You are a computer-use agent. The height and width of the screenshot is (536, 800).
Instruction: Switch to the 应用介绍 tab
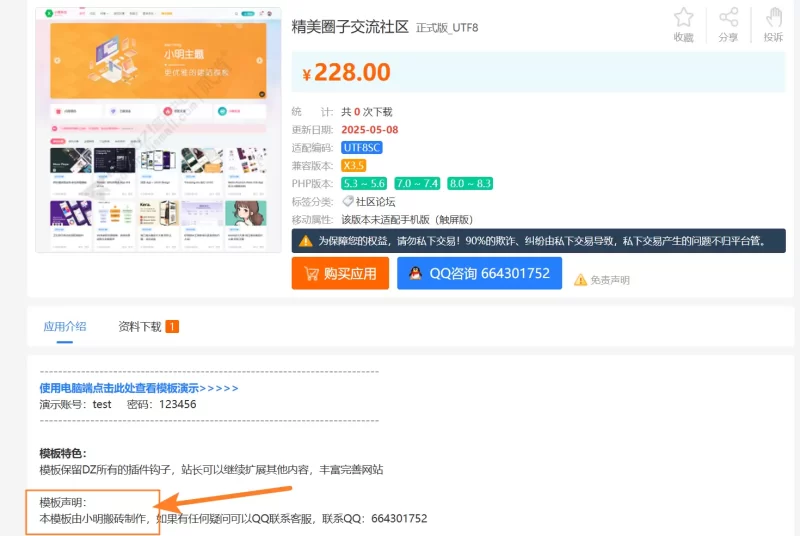[65, 326]
